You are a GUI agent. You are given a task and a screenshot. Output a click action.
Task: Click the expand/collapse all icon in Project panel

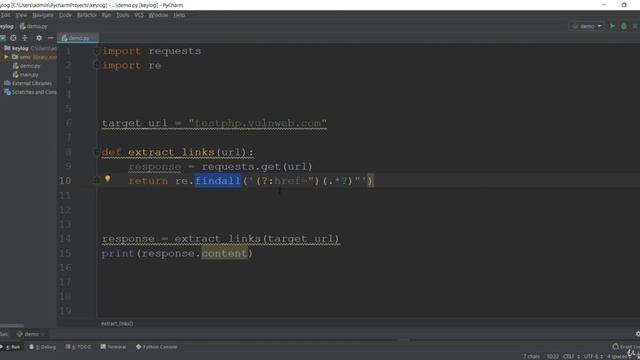[25, 38]
